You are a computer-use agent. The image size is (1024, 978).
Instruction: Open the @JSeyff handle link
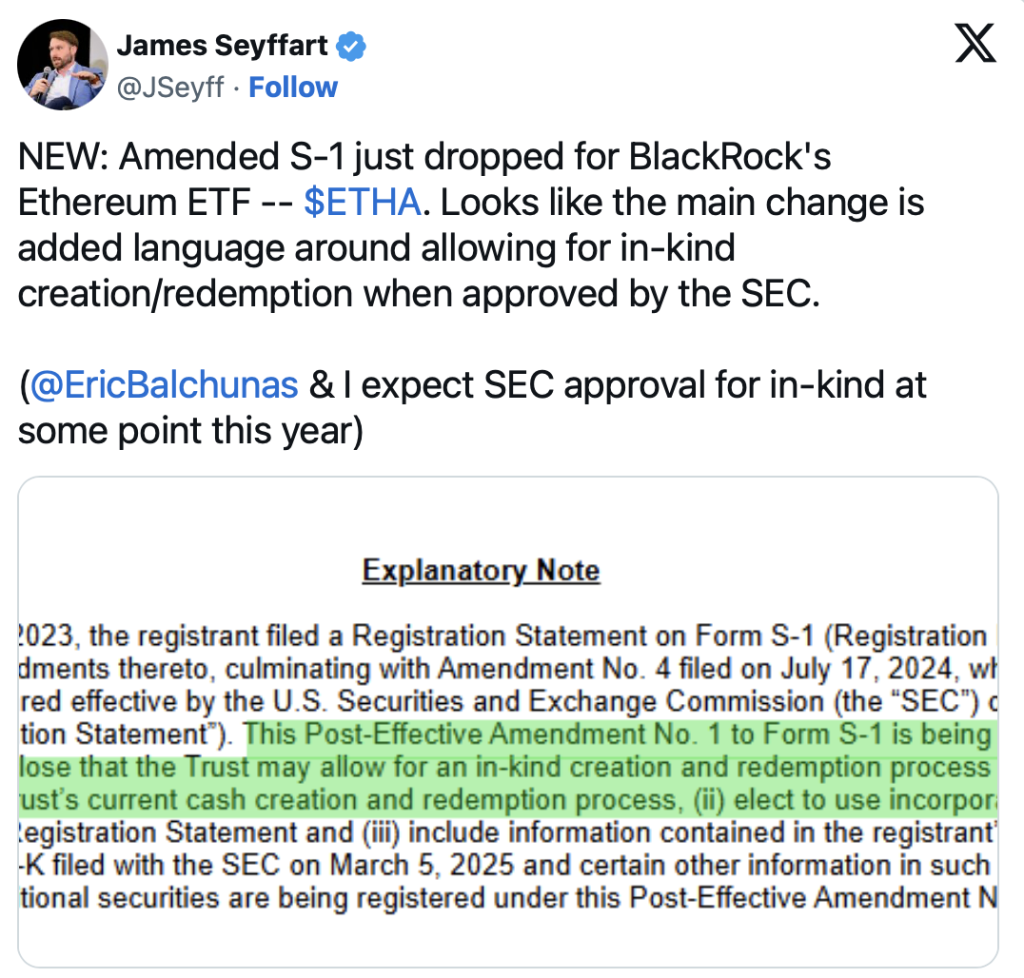click(170, 87)
